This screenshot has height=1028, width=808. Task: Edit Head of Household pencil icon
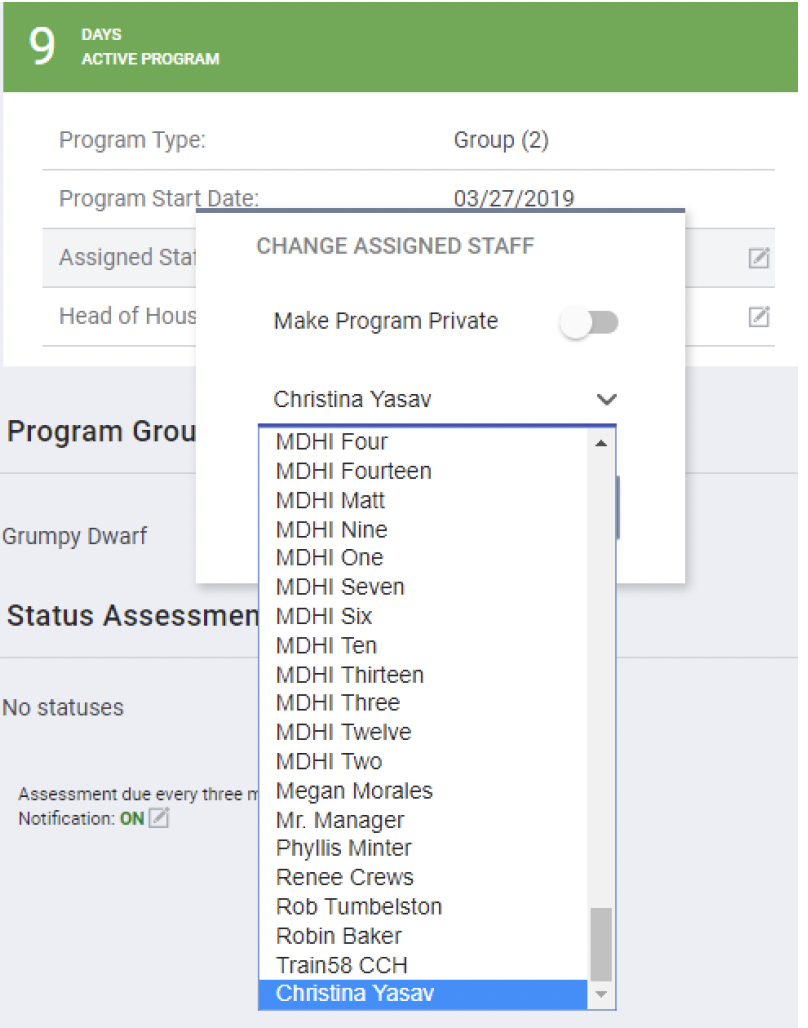[759, 317]
